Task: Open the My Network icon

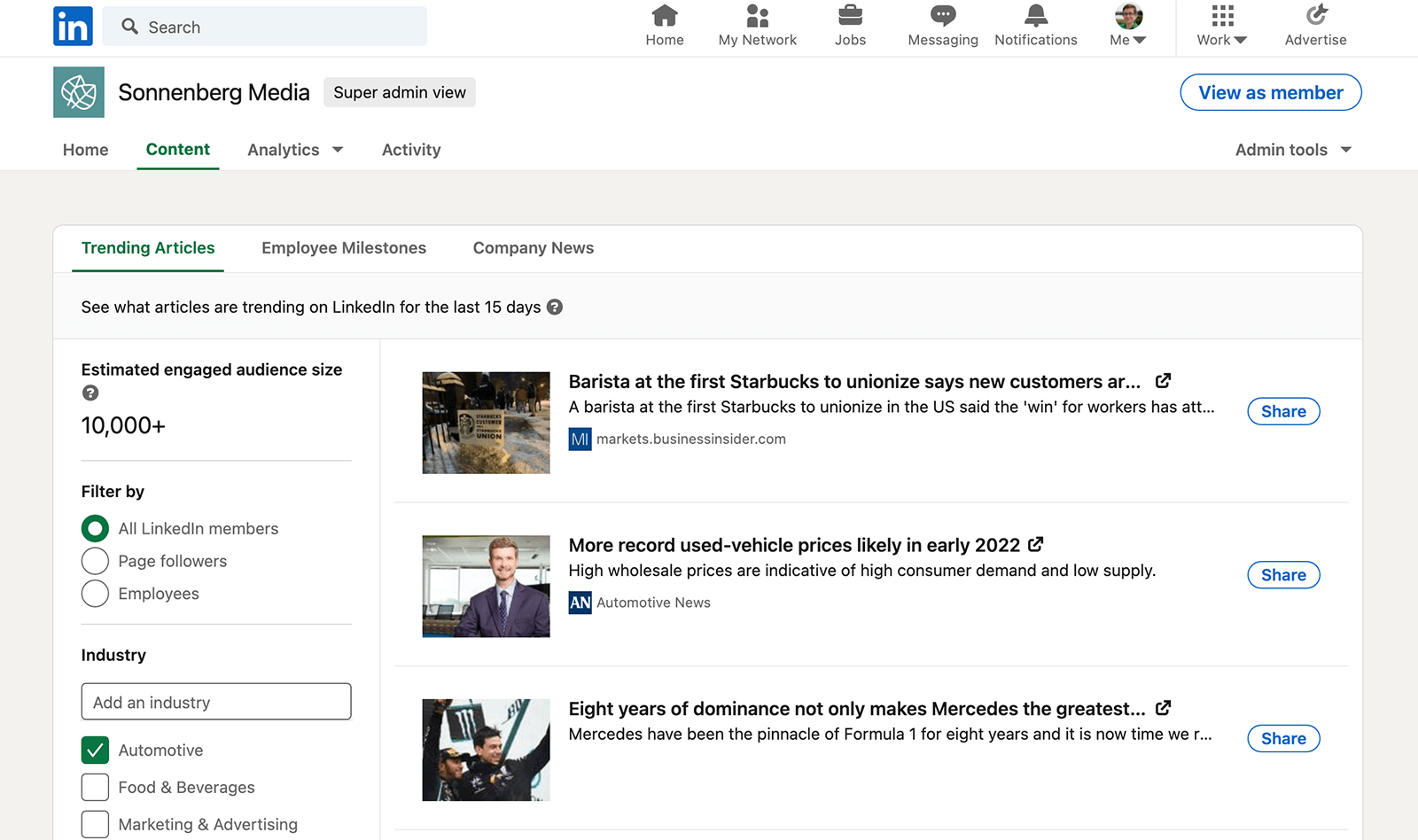Action: point(757,16)
